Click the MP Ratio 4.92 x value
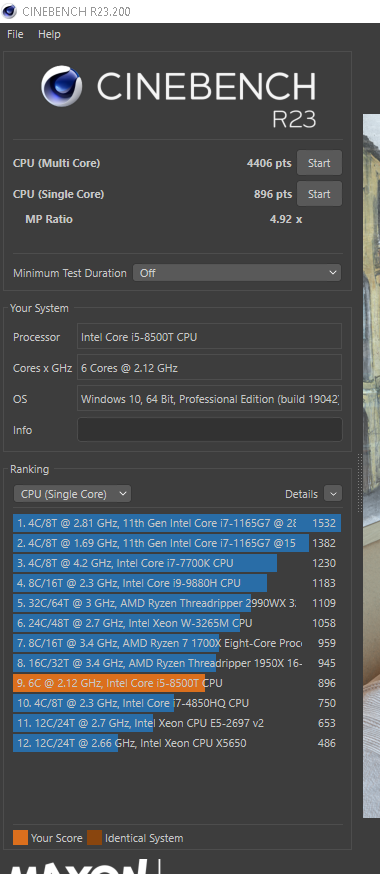380x874 pixels. tap(286, 219)
